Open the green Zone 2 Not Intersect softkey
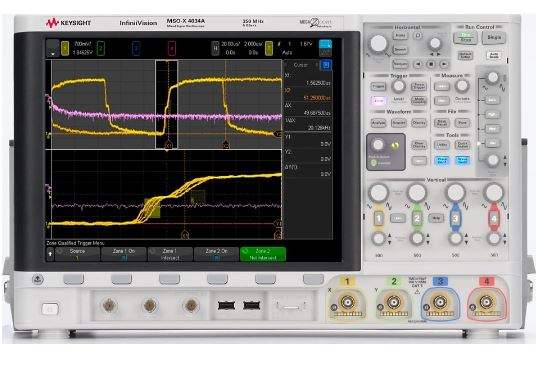 coord(263,254)
